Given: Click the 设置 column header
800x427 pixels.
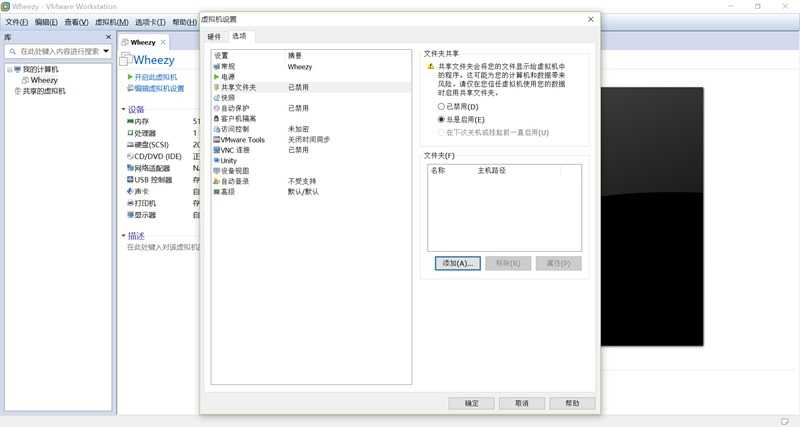Looking at the screenshot, I should [221, 56].
